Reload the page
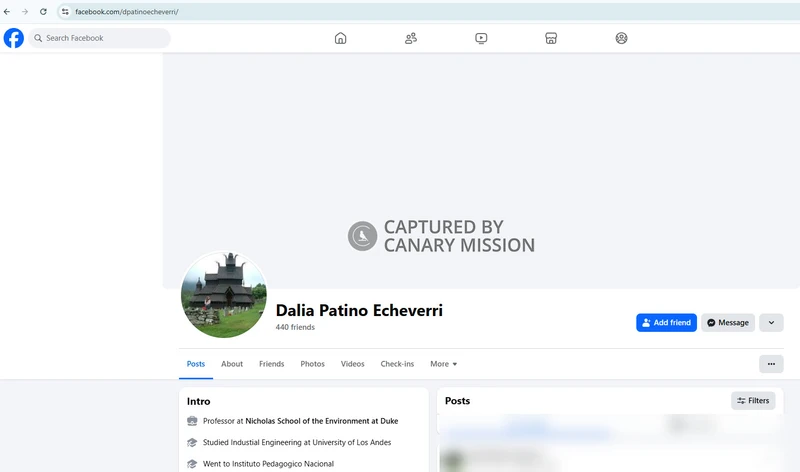The width and height of the screenshot is (800, 472). [x=43, y=12]
